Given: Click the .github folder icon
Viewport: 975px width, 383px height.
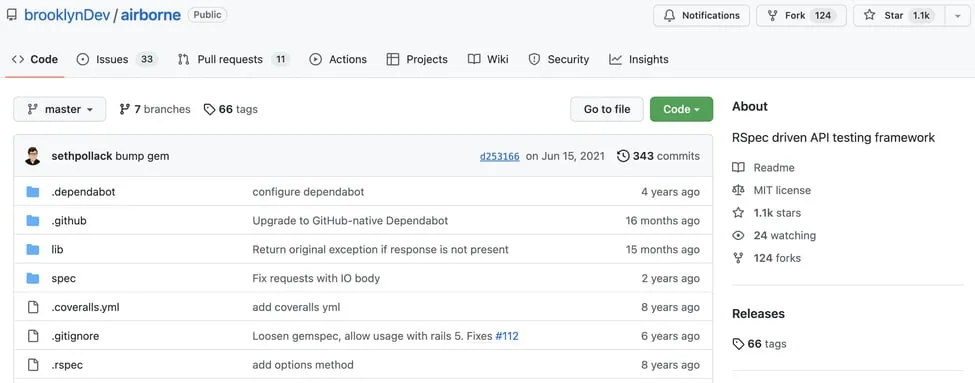Looking at the screenshot, I should click(33, 220).
